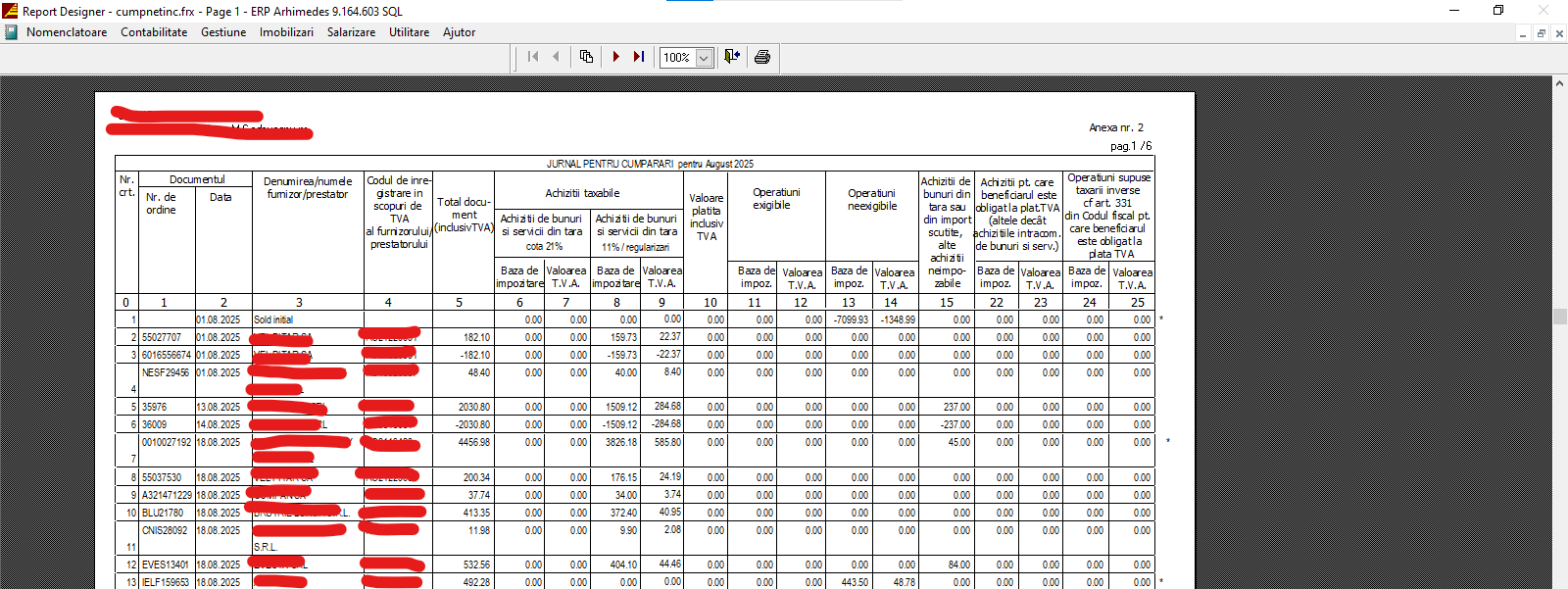Restore the inner report preview window
The image size is (1568, 589).
click(1542, 33)
